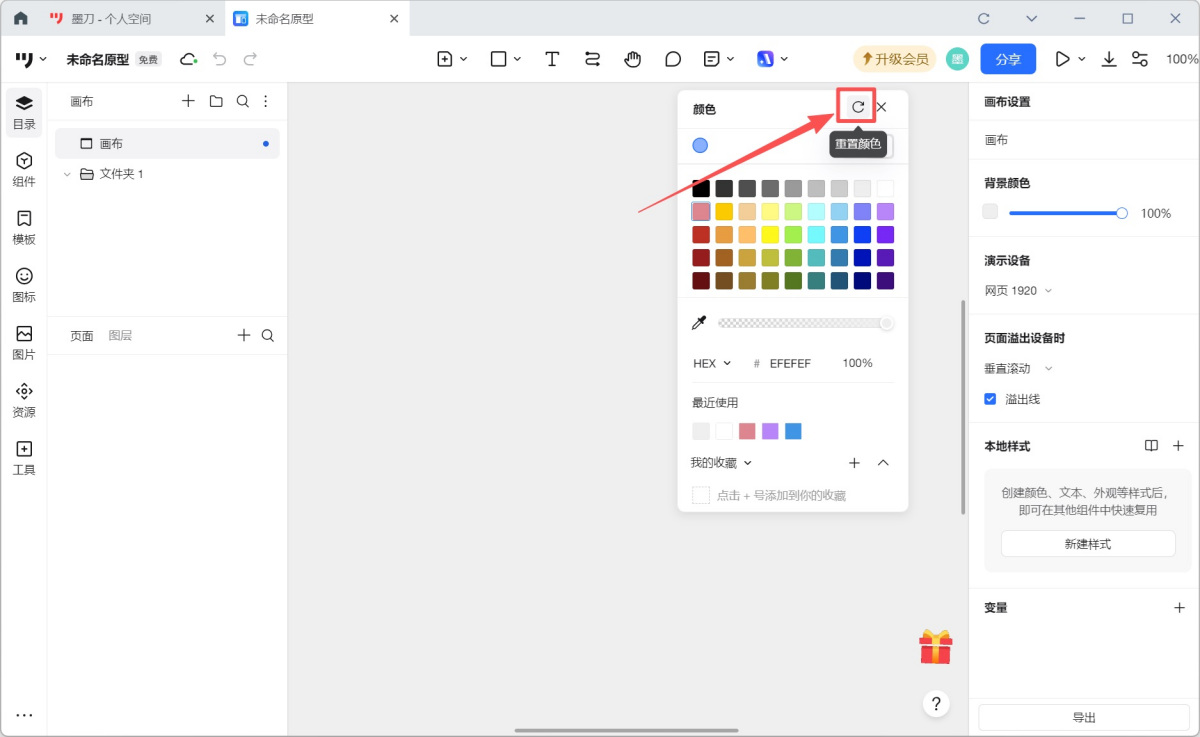Select the Hand pan tool
1200x737 pixels.
pyautogui.click(x=632, y=59)
